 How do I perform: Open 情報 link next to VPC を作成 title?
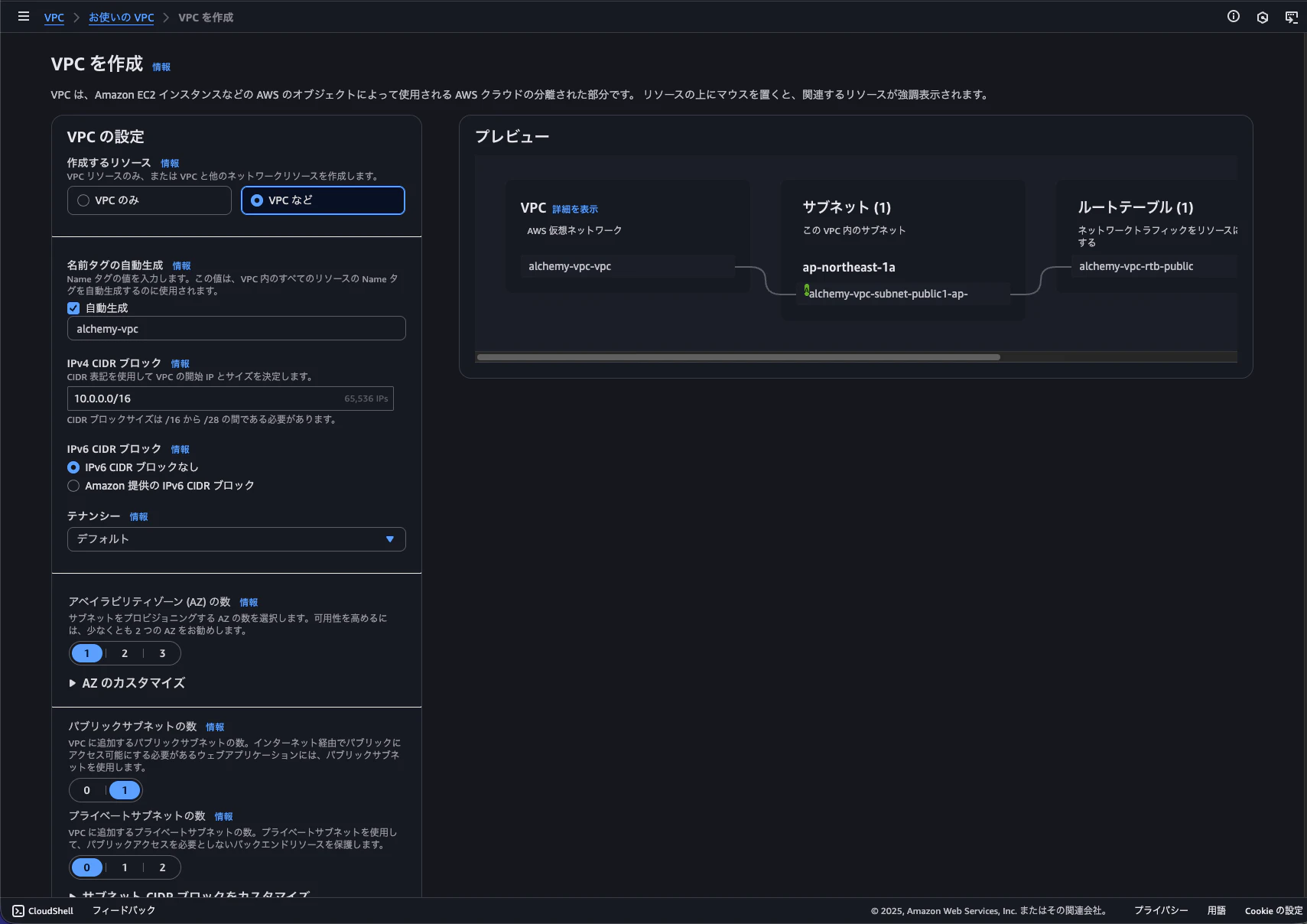(161, 67)
